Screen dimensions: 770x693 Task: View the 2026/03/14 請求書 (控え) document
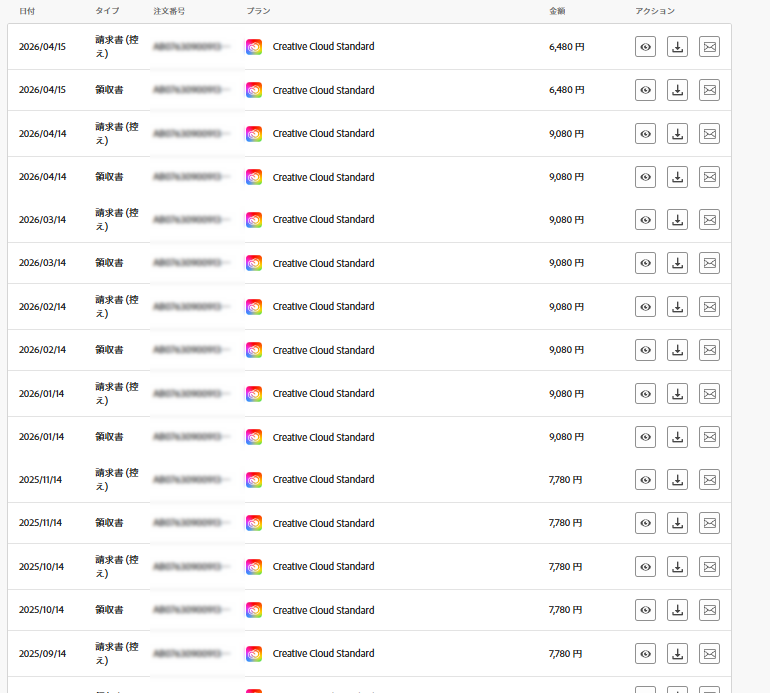[645, 220]
